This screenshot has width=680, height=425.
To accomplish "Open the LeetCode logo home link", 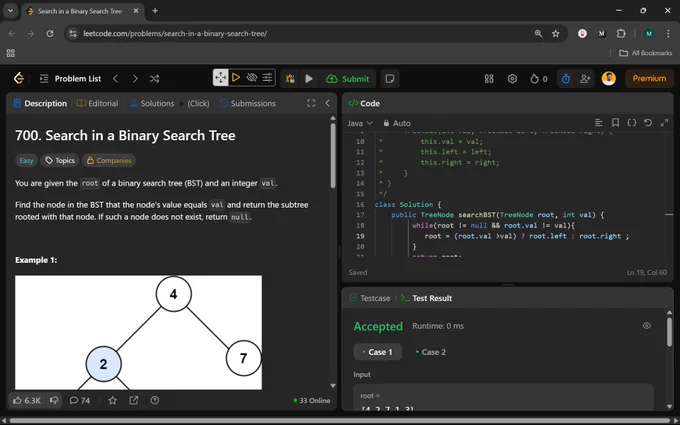I will 19,78.
